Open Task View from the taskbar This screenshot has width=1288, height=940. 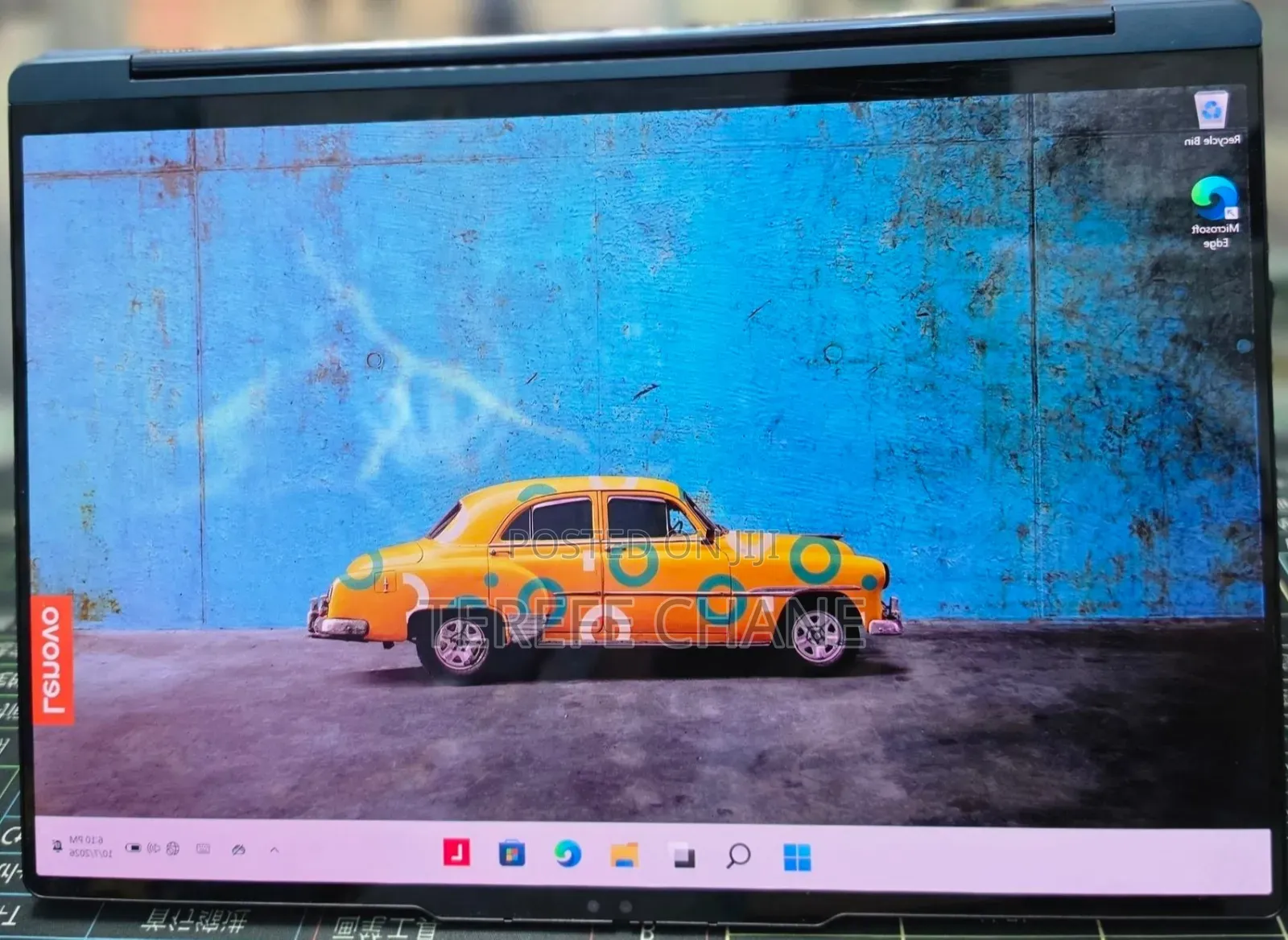(683, 855)
